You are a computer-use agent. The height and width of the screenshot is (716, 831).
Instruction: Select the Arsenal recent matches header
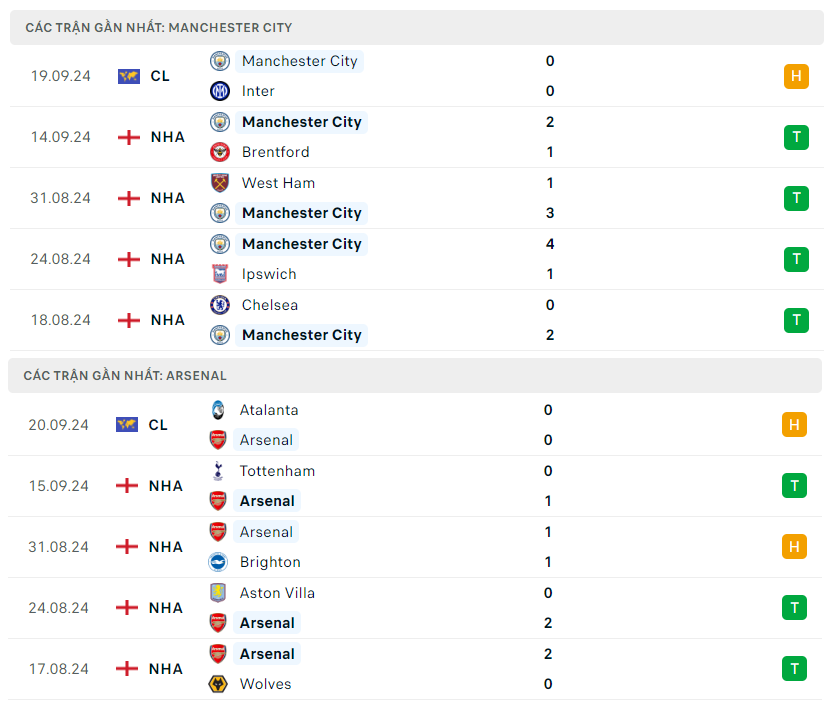126,376
